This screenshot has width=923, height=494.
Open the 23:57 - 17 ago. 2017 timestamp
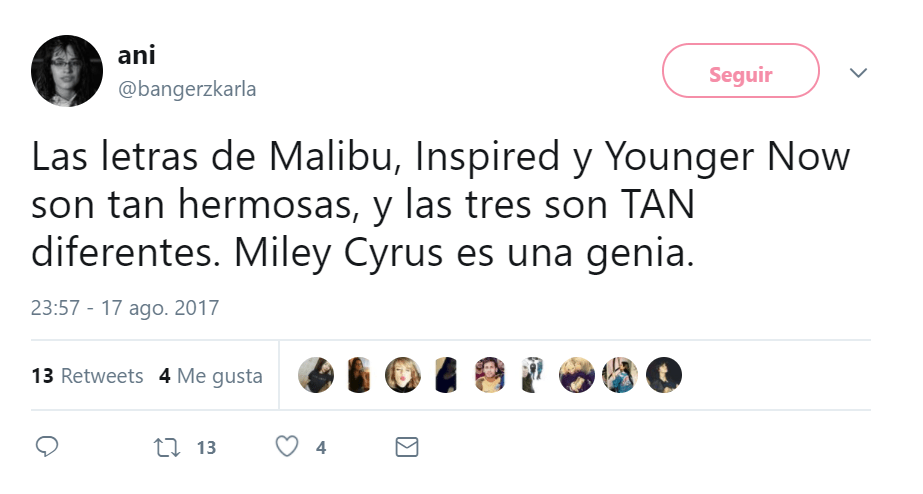coord(125,308)
